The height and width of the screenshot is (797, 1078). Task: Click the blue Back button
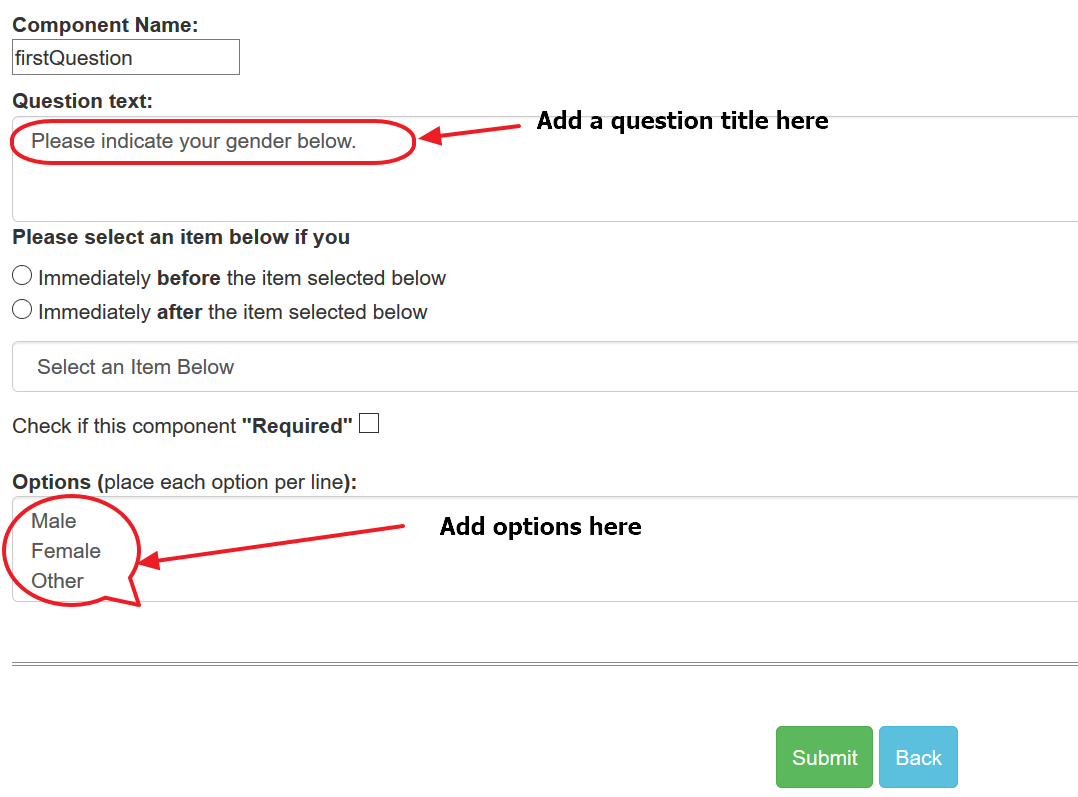[918, 757]
